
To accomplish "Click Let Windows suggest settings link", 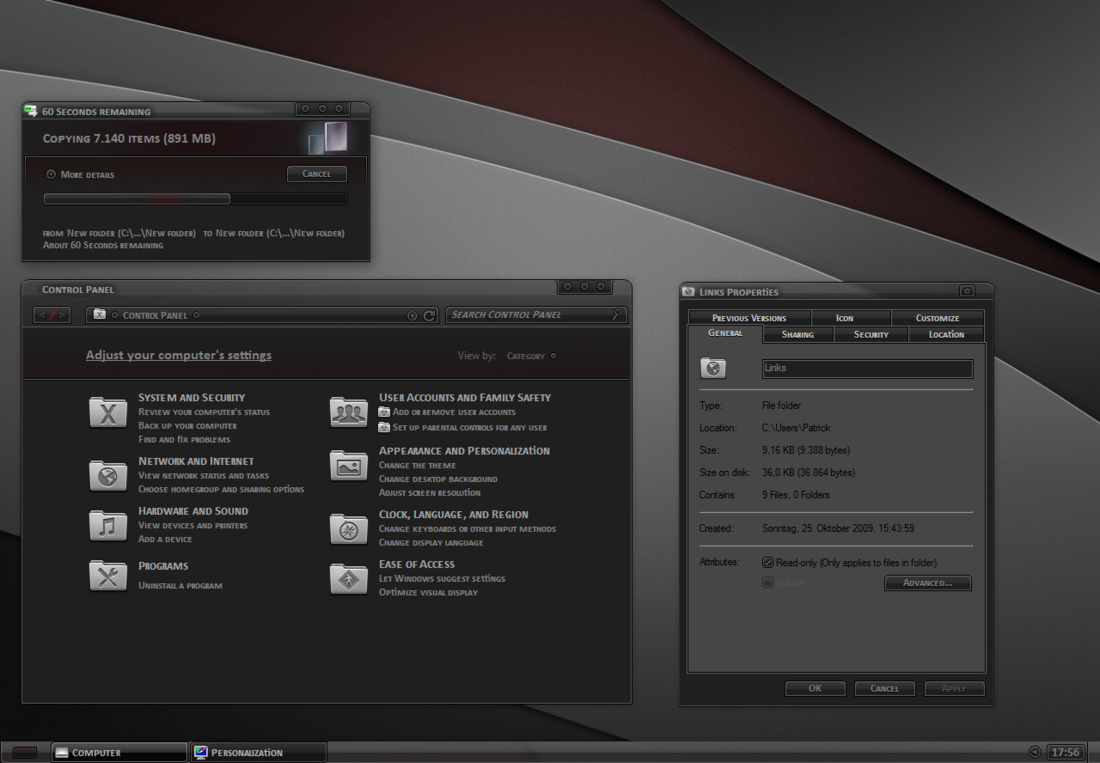I will [442, 579].
